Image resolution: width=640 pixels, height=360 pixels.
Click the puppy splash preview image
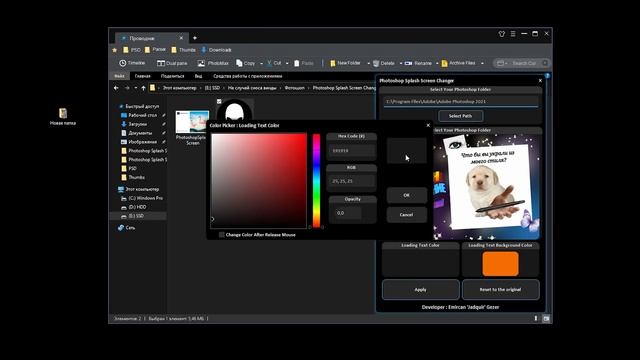(487, 187)
